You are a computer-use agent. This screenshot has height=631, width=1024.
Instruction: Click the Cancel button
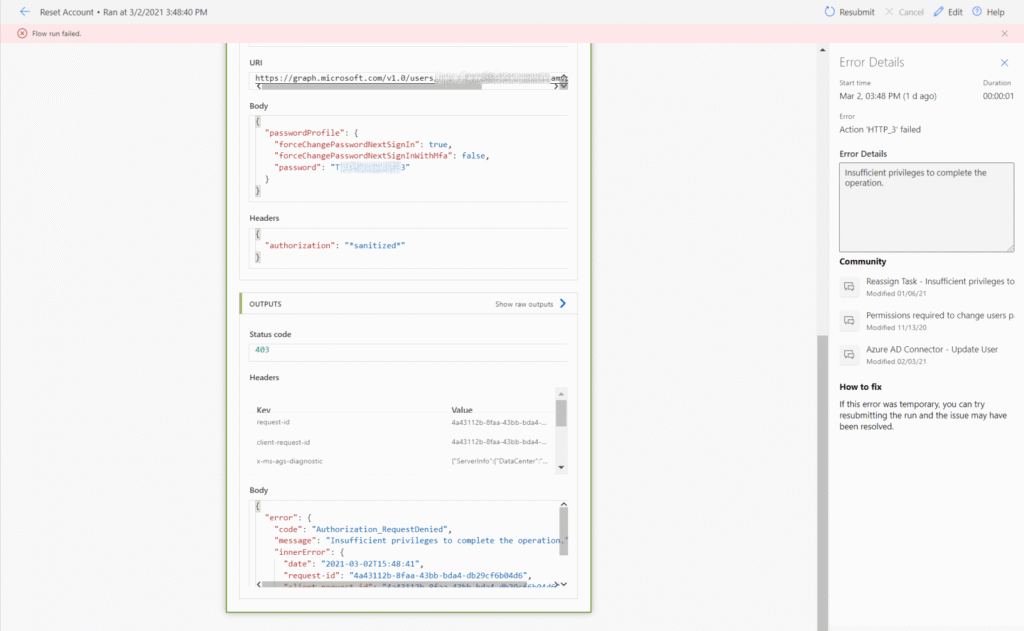point(904,12)
